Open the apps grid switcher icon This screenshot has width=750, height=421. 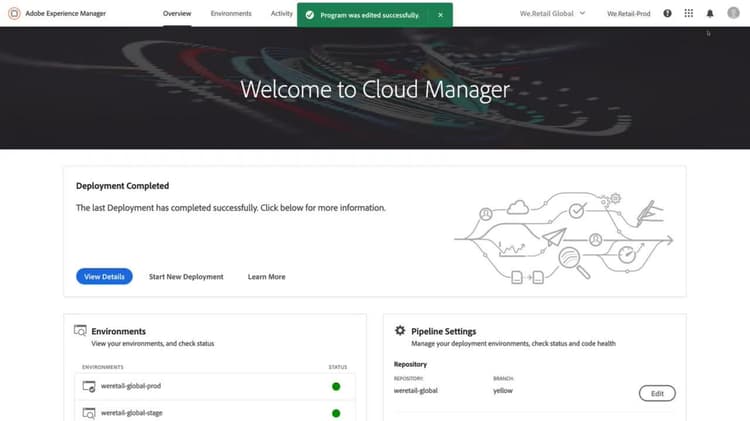pyautogui.click(x=688, y=13)
